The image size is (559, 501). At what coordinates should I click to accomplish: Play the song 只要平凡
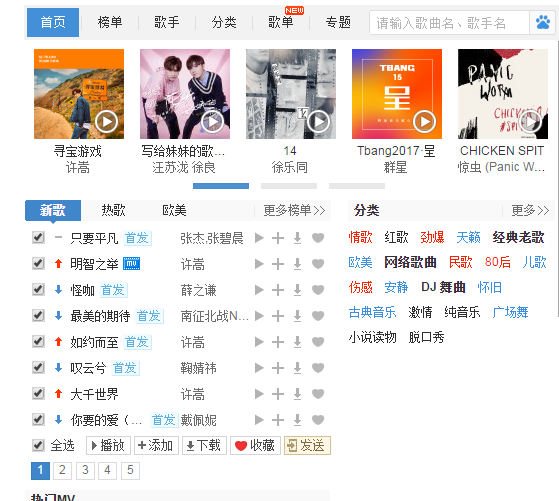click(x=259, y=238)
